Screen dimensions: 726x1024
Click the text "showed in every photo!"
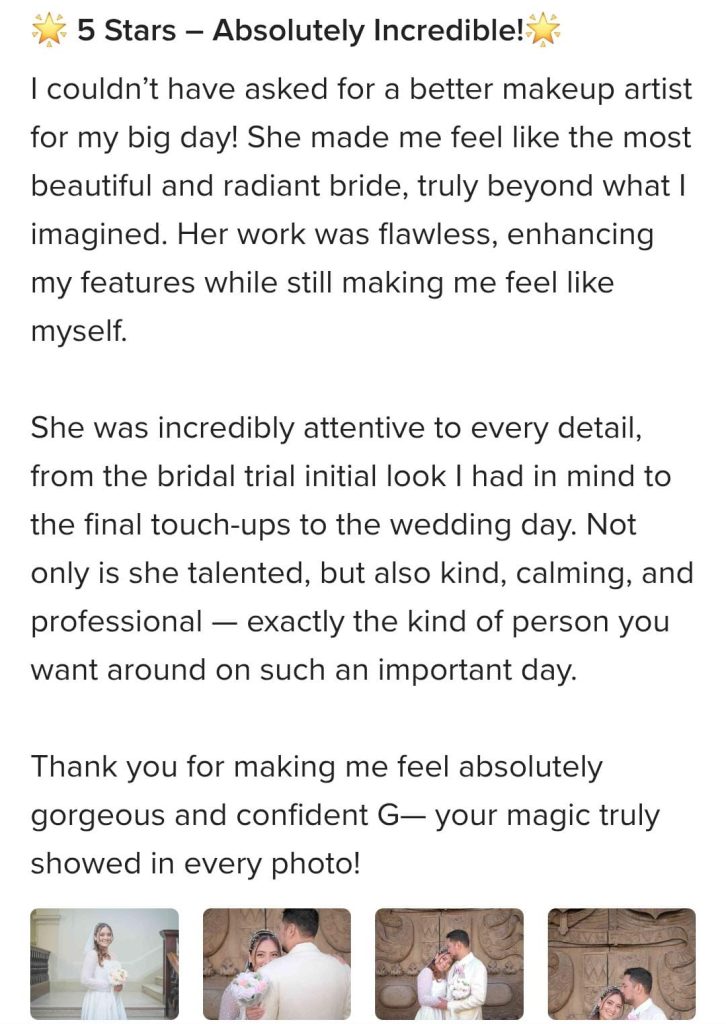pos(194,864)
